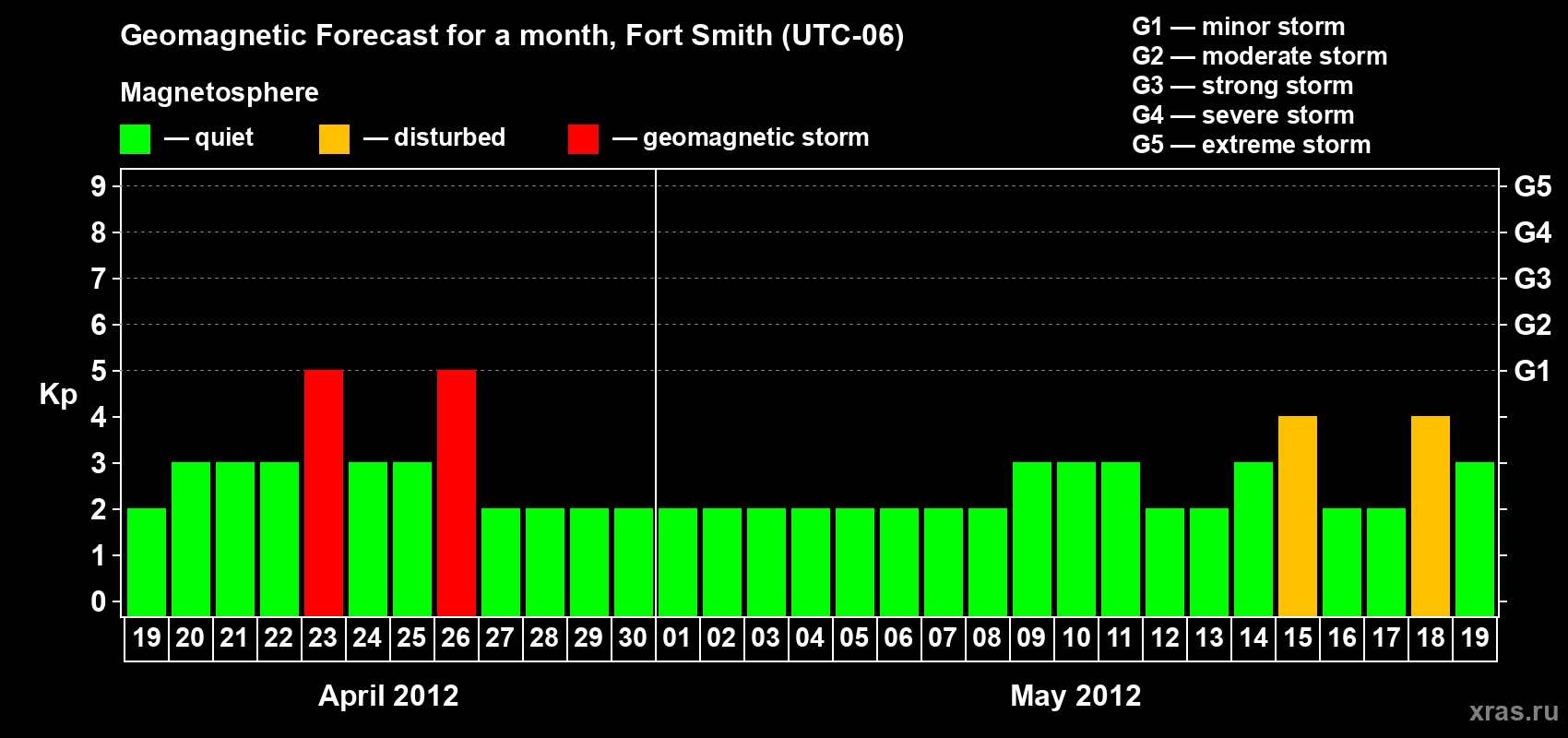Screen dimensions: 1568x738
Task: Click the green bar for April 30
Action: click(634, 563)
